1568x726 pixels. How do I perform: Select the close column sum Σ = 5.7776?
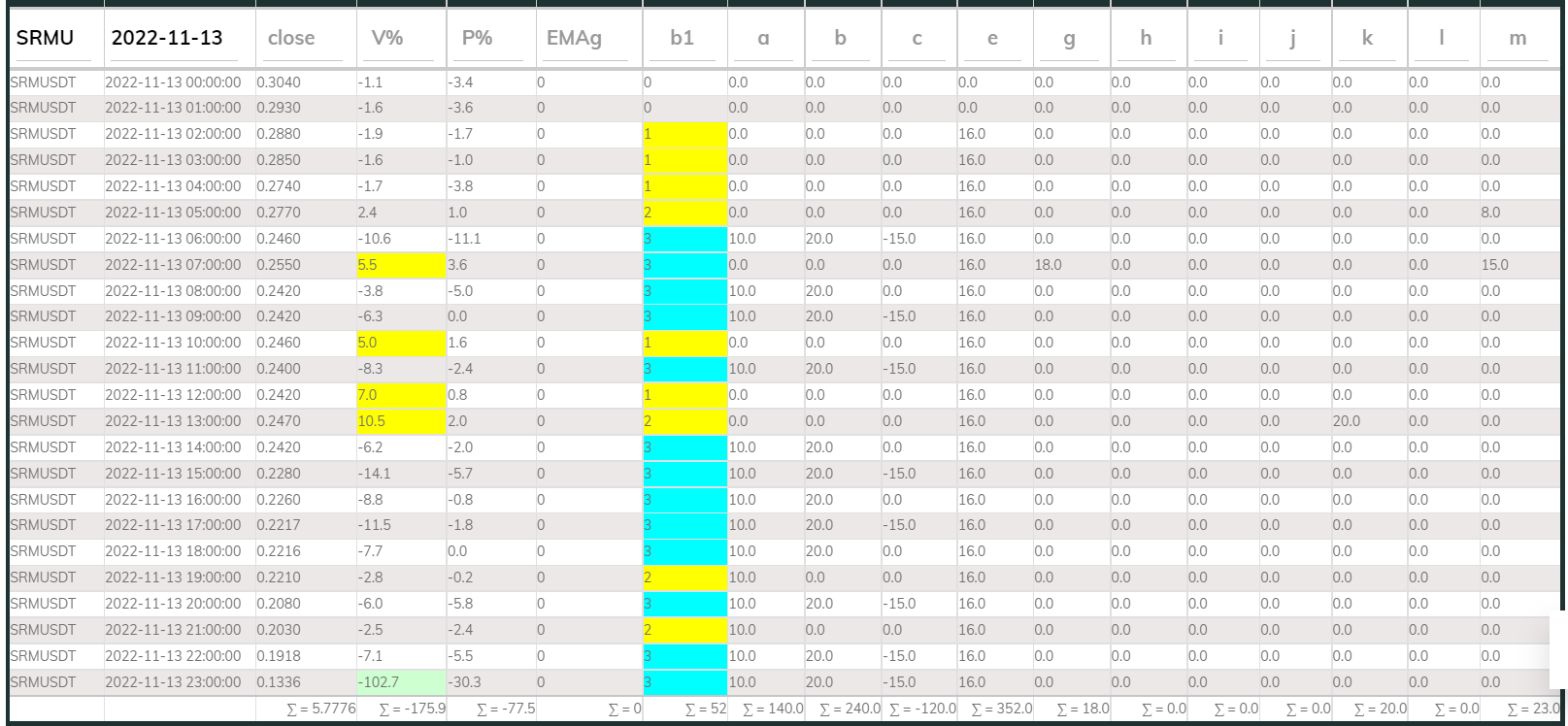[x=321, y=709]
